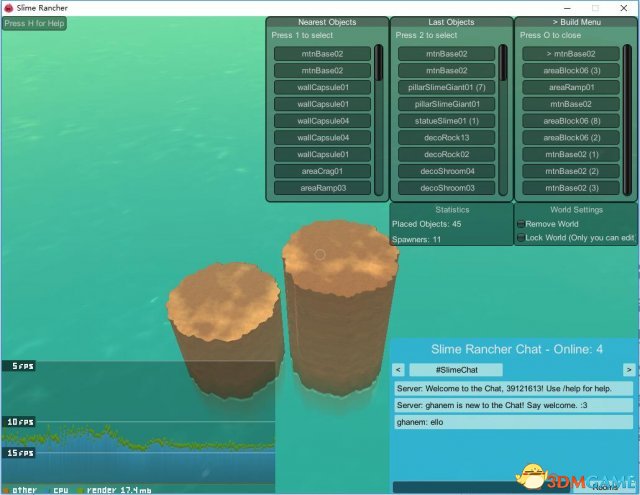Click the 'Placed Objects: 45' statistic
Screen dimensions: 640x495
[x=427, y=224]
